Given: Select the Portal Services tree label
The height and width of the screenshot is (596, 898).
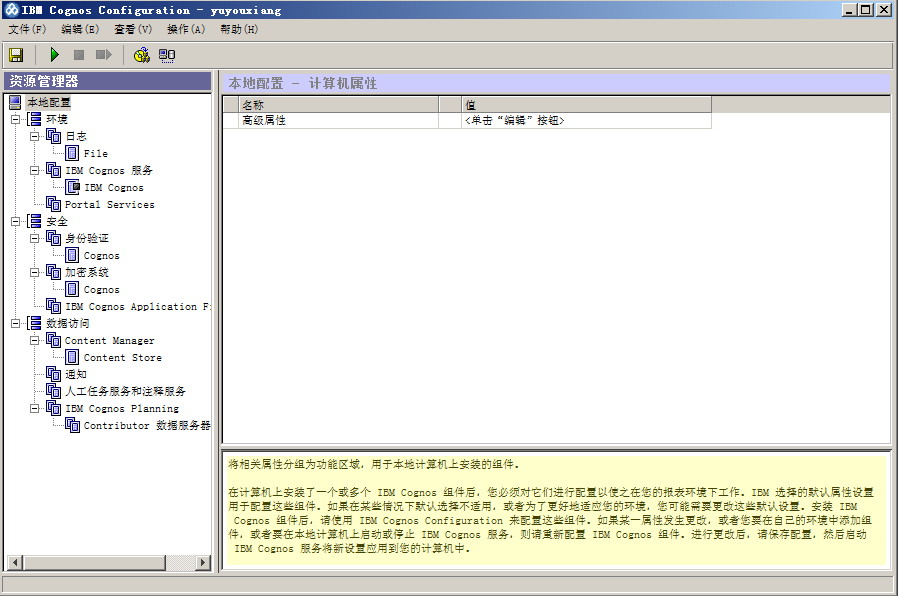Looking at the screenshot, I should 109,204.
